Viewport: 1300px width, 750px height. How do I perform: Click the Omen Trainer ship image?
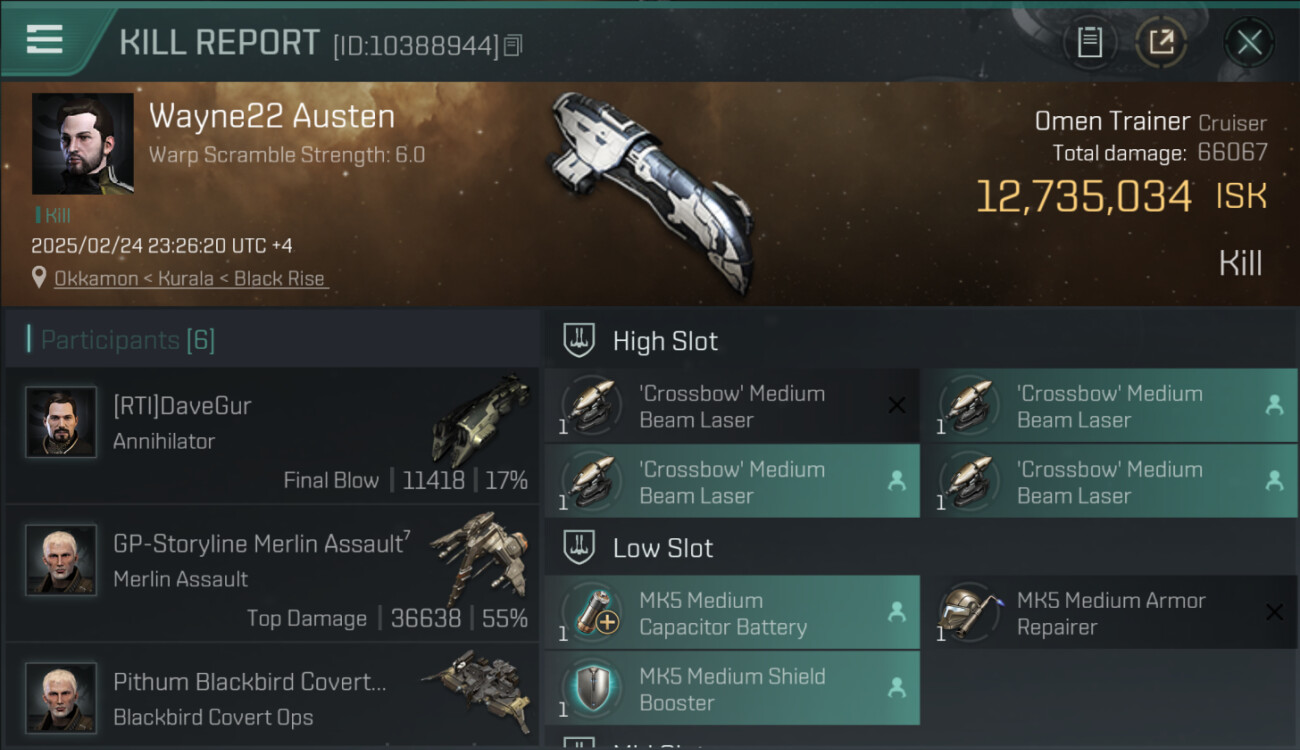pos(650,190)
